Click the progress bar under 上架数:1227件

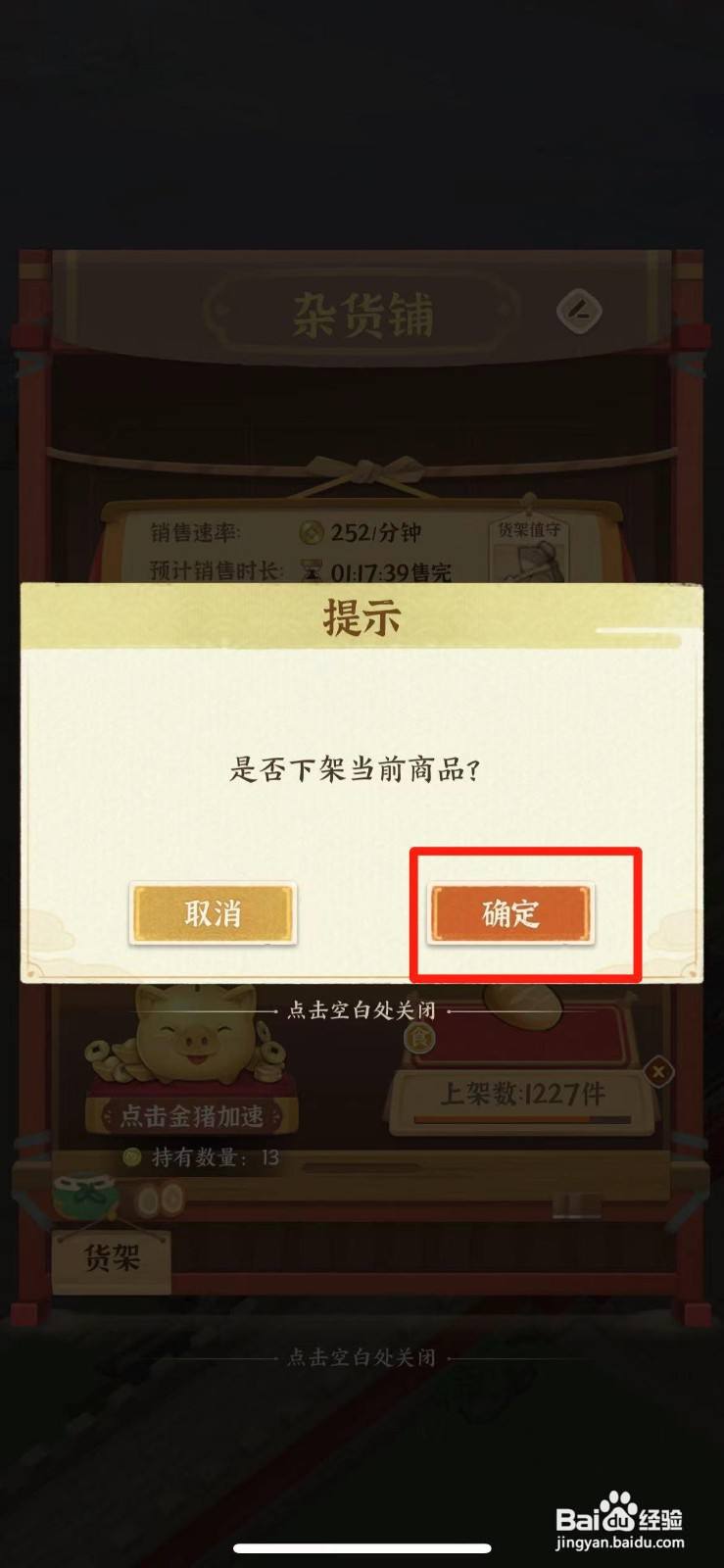(x=522, y=1120)
